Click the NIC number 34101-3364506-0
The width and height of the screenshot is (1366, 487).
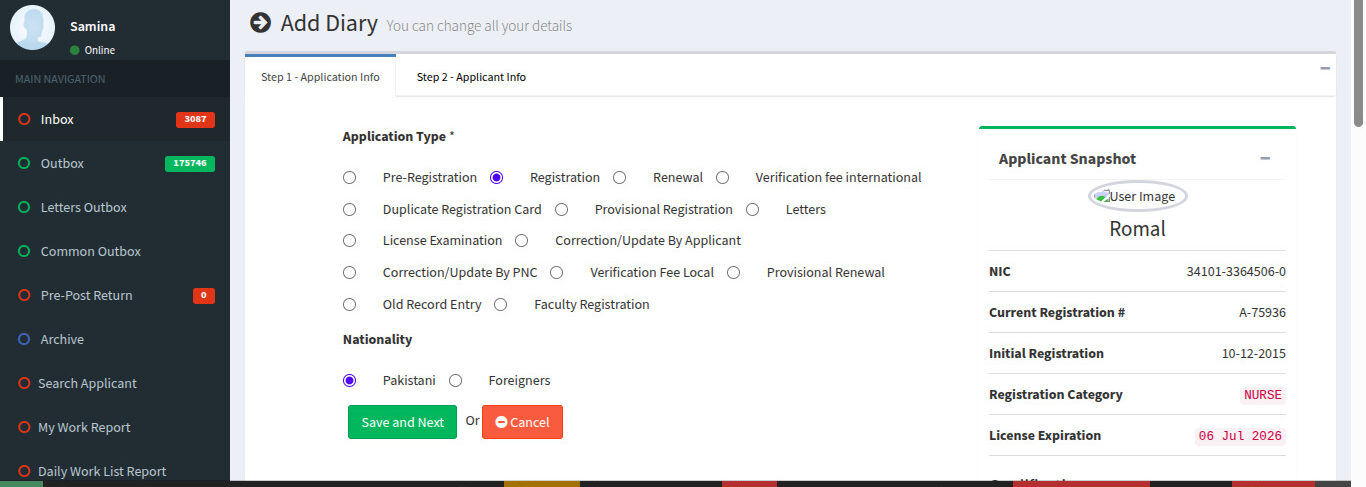pos(1236,272)
